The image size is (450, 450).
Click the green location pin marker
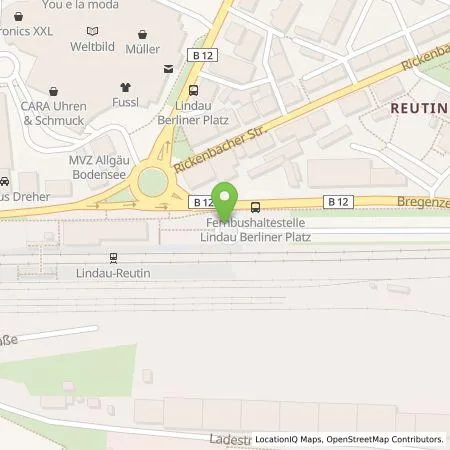225,202
